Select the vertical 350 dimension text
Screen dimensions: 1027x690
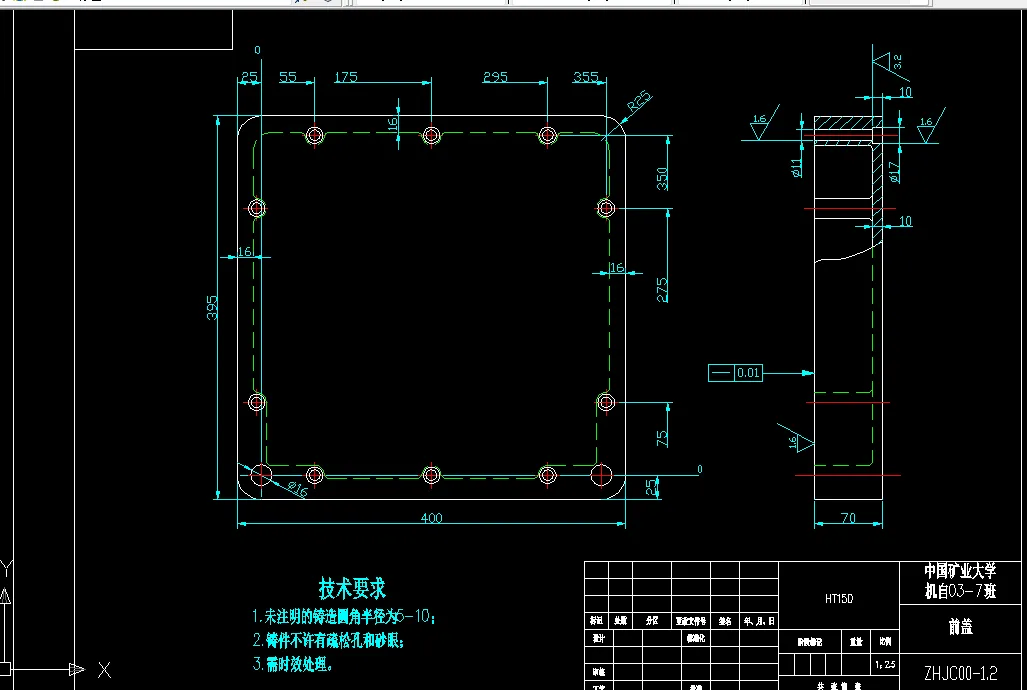click(662, 179)
